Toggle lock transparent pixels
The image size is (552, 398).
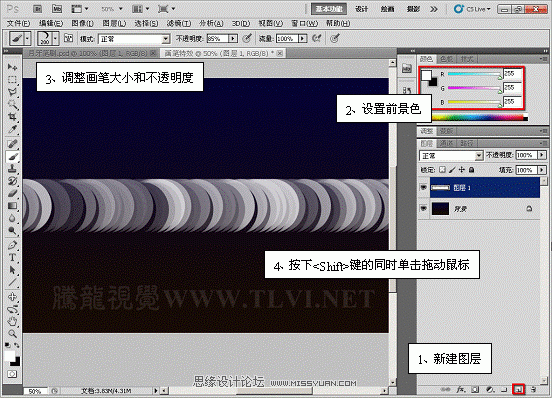(442, 170)
